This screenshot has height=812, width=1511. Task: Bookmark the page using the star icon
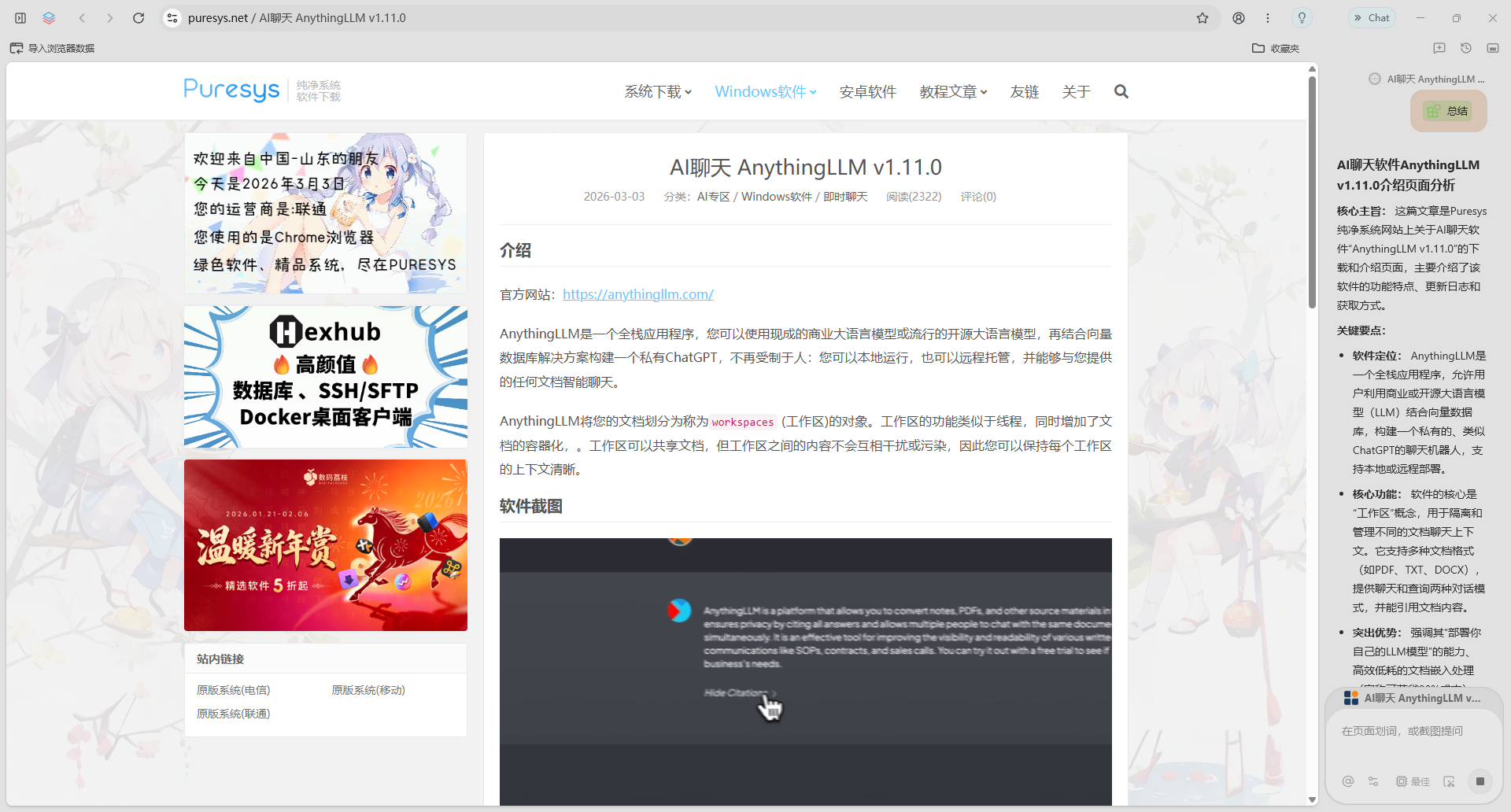1203,17
